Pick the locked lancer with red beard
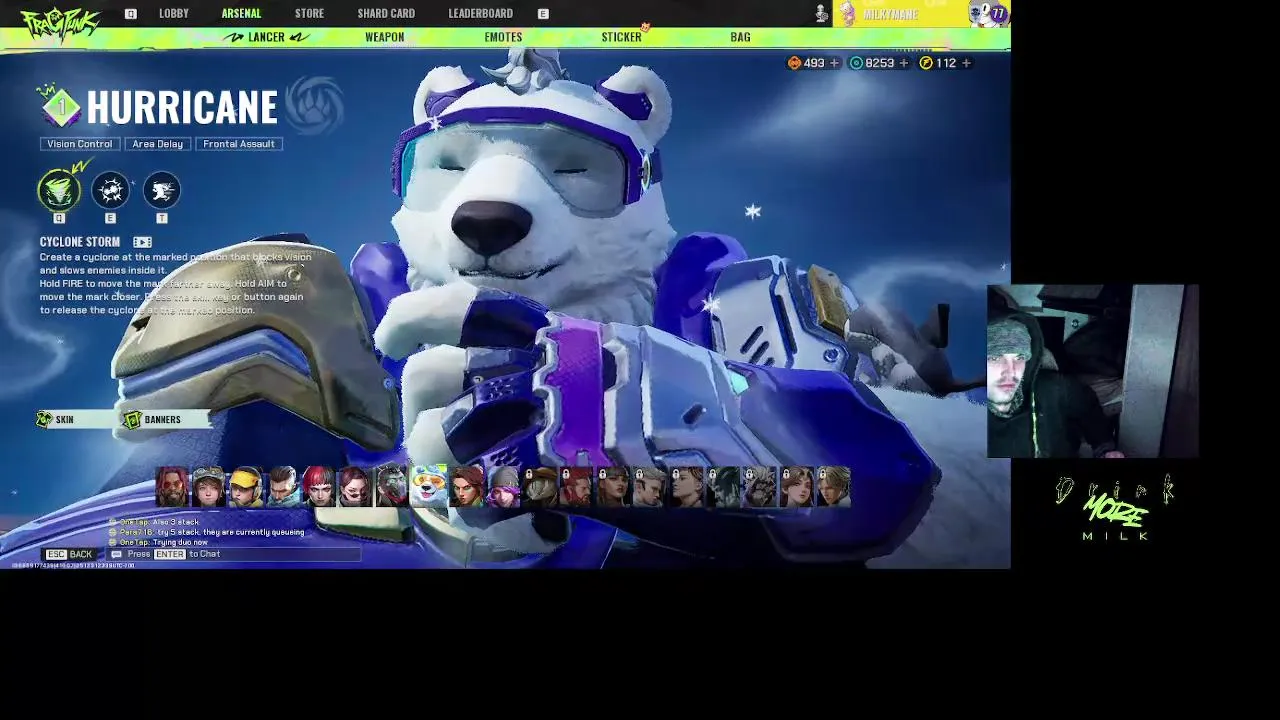The height and width of the screenshot is (720, 1280). point(577,486)
